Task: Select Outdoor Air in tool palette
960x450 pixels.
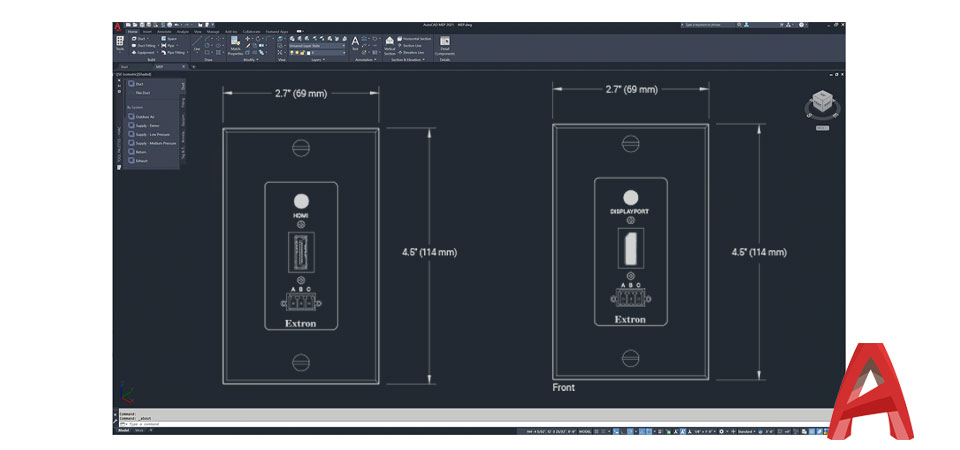Action: point(143,117)
